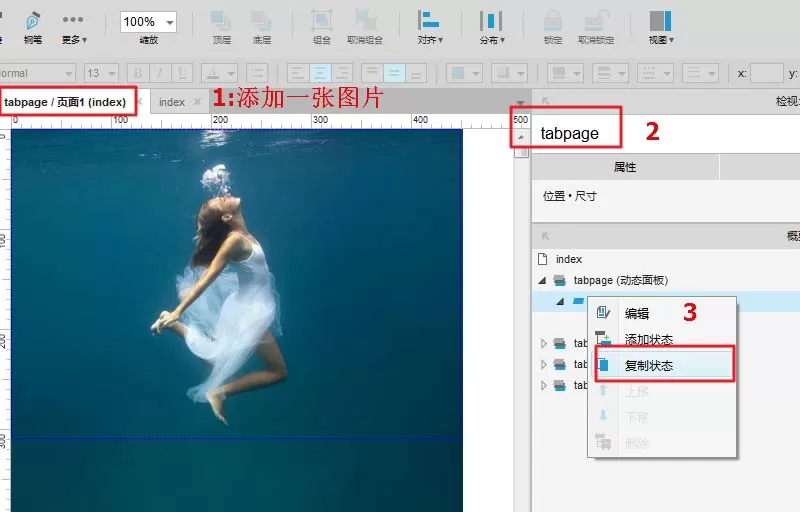Open the 100% zoom dropdown
Image resolution: width=800 pixels, height=512 pixels.
(148, 22)
